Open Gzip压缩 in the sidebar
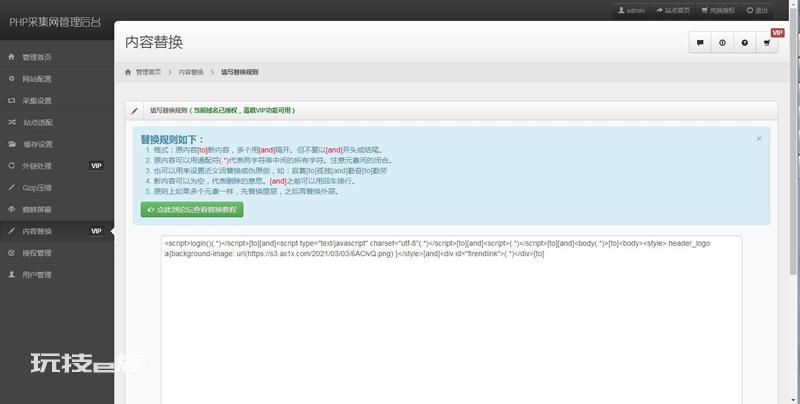Image resolution: width=800 pixels, height=404 pixels. (57, 188)
